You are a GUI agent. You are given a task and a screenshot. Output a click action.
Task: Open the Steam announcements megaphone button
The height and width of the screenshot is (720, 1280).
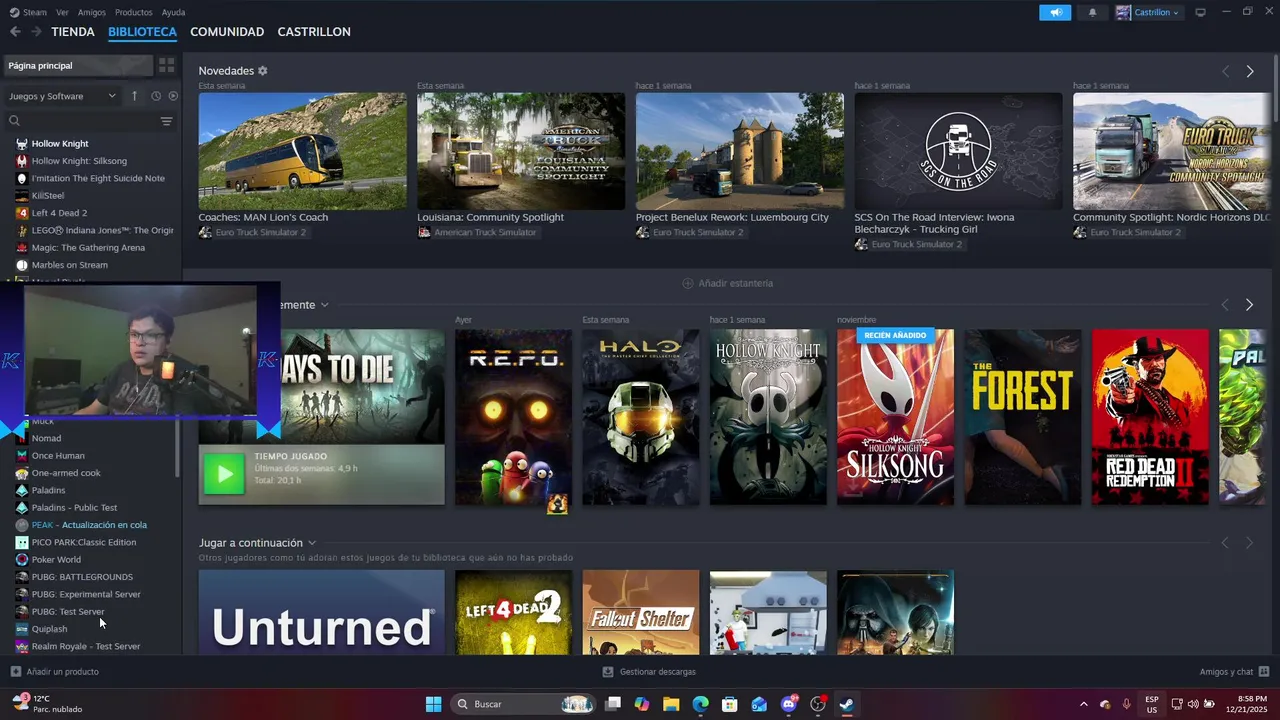[x=1055, y=12]
